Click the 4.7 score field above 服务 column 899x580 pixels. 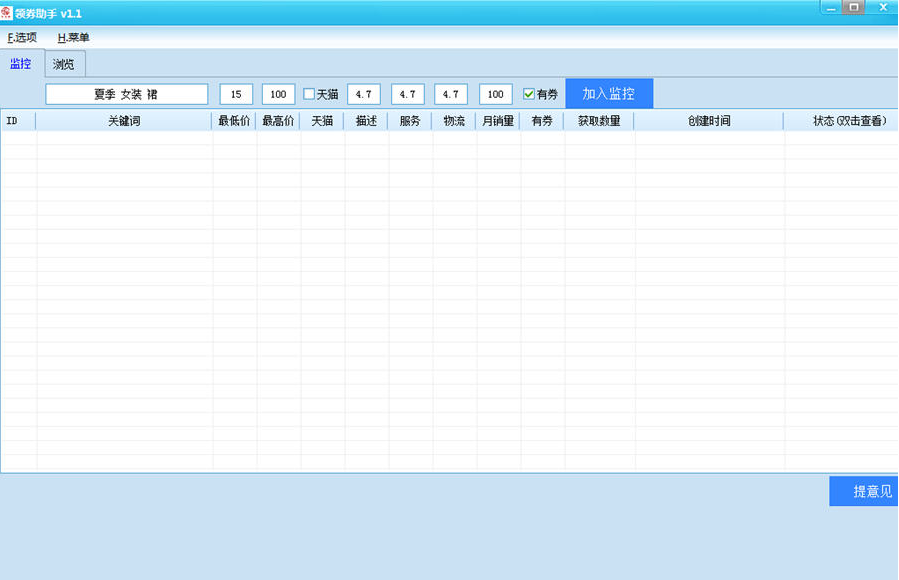[408, 94]
